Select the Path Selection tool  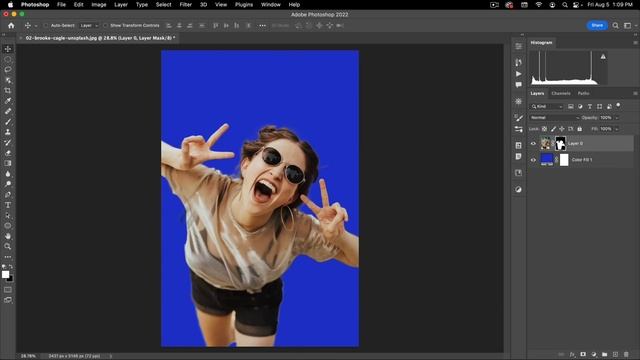point(8,215)
